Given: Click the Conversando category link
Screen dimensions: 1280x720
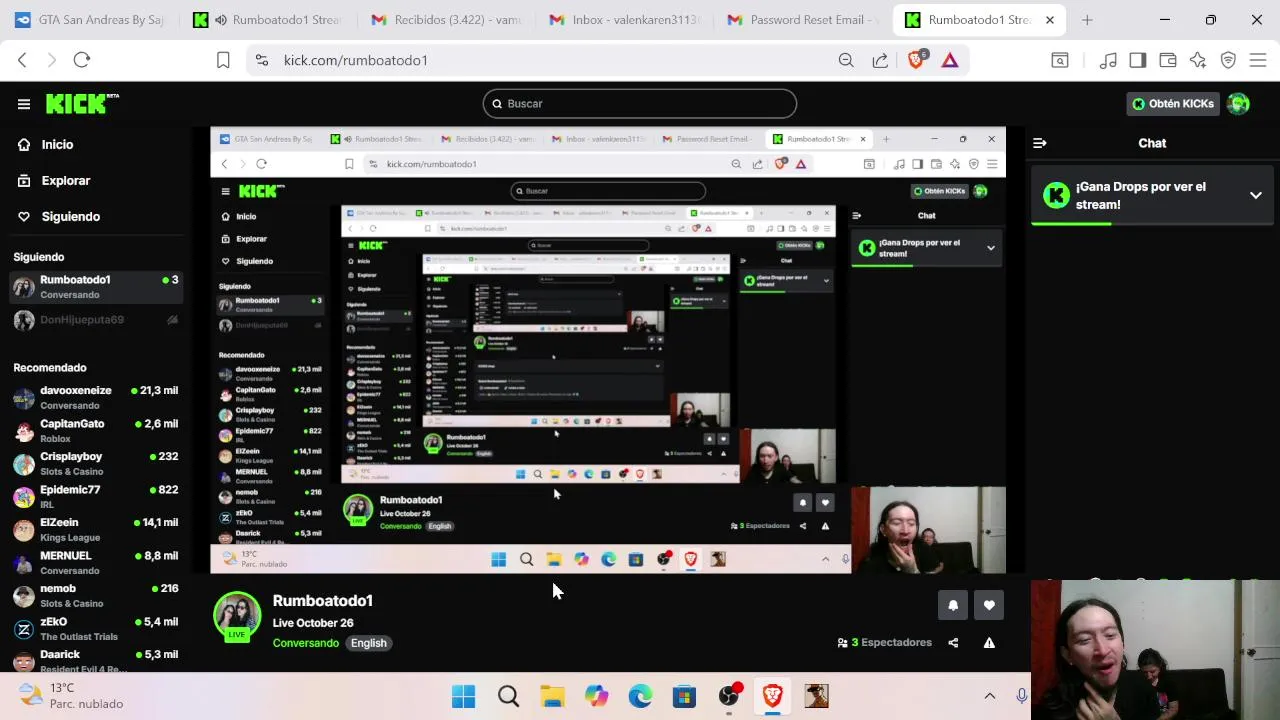Looking at the screenshot, I should (x=306, y=643).
